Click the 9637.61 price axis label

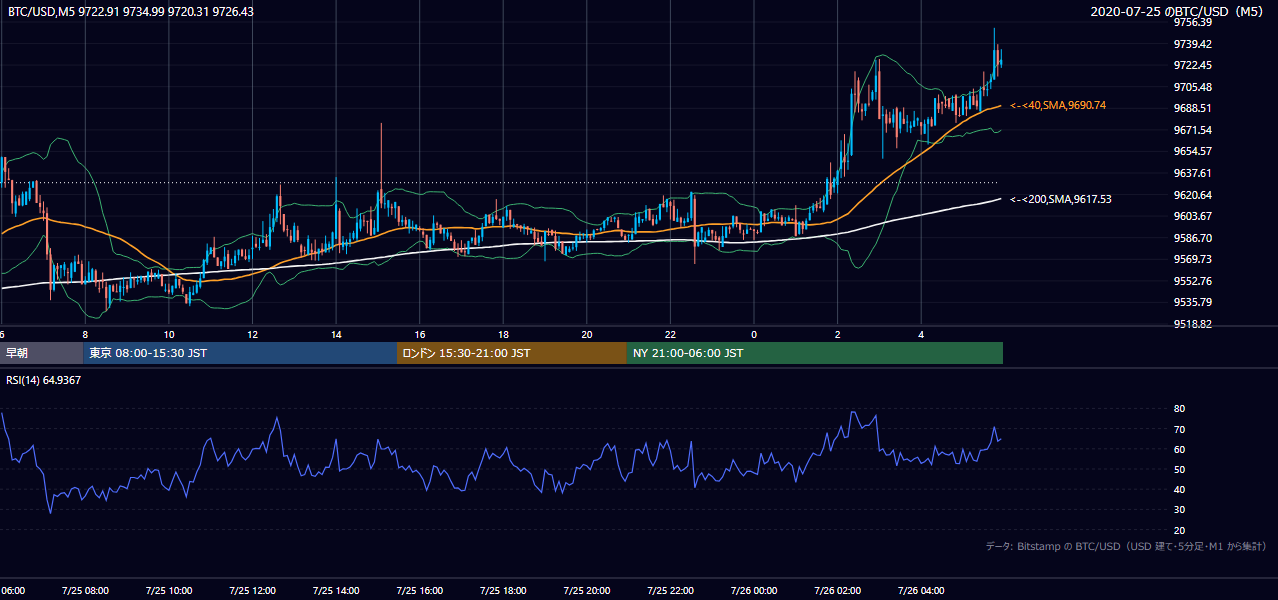click(x=1193, y=173)
